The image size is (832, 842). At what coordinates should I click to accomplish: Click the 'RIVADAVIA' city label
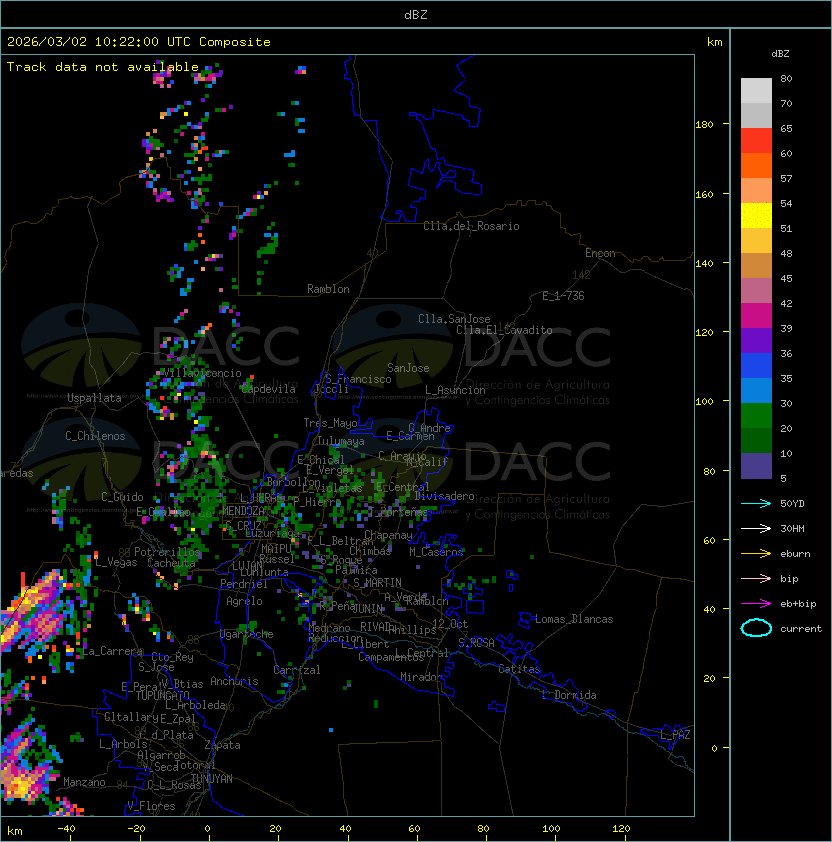[x=378, y=627]
